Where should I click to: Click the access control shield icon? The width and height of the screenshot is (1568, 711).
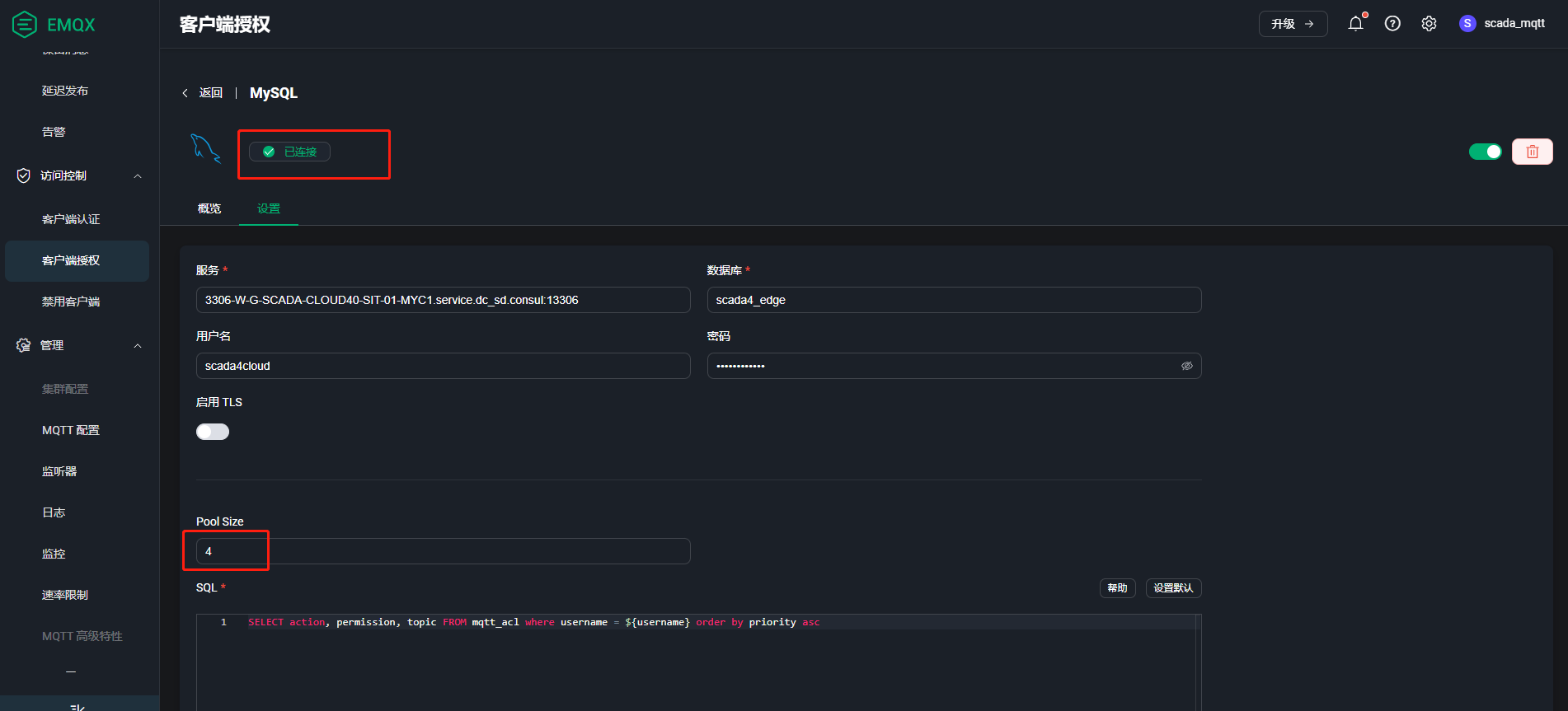tap(23, 175)
